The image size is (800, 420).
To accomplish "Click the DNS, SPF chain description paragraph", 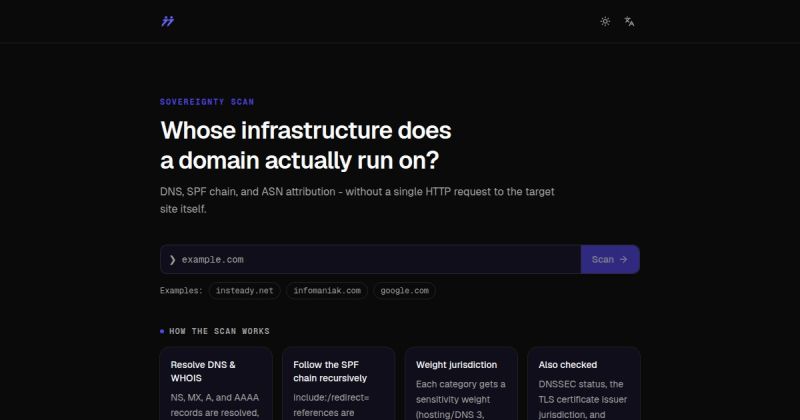I will tap(357, 200).
